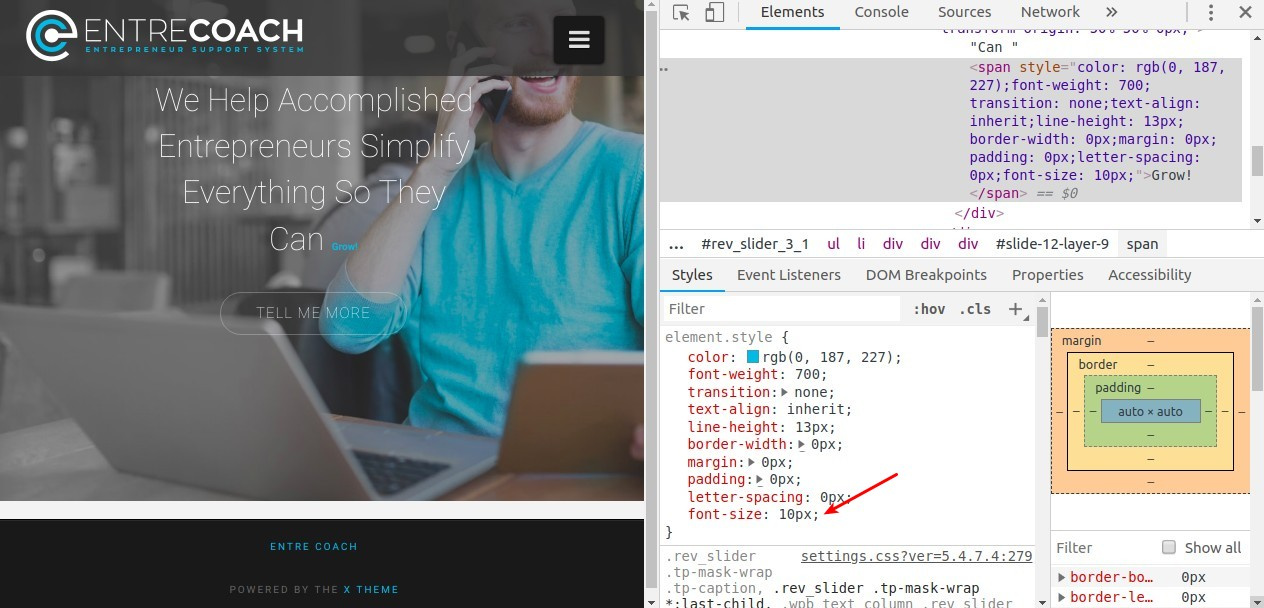Open the Properties sub-tab

click(x=1047, y=275)
